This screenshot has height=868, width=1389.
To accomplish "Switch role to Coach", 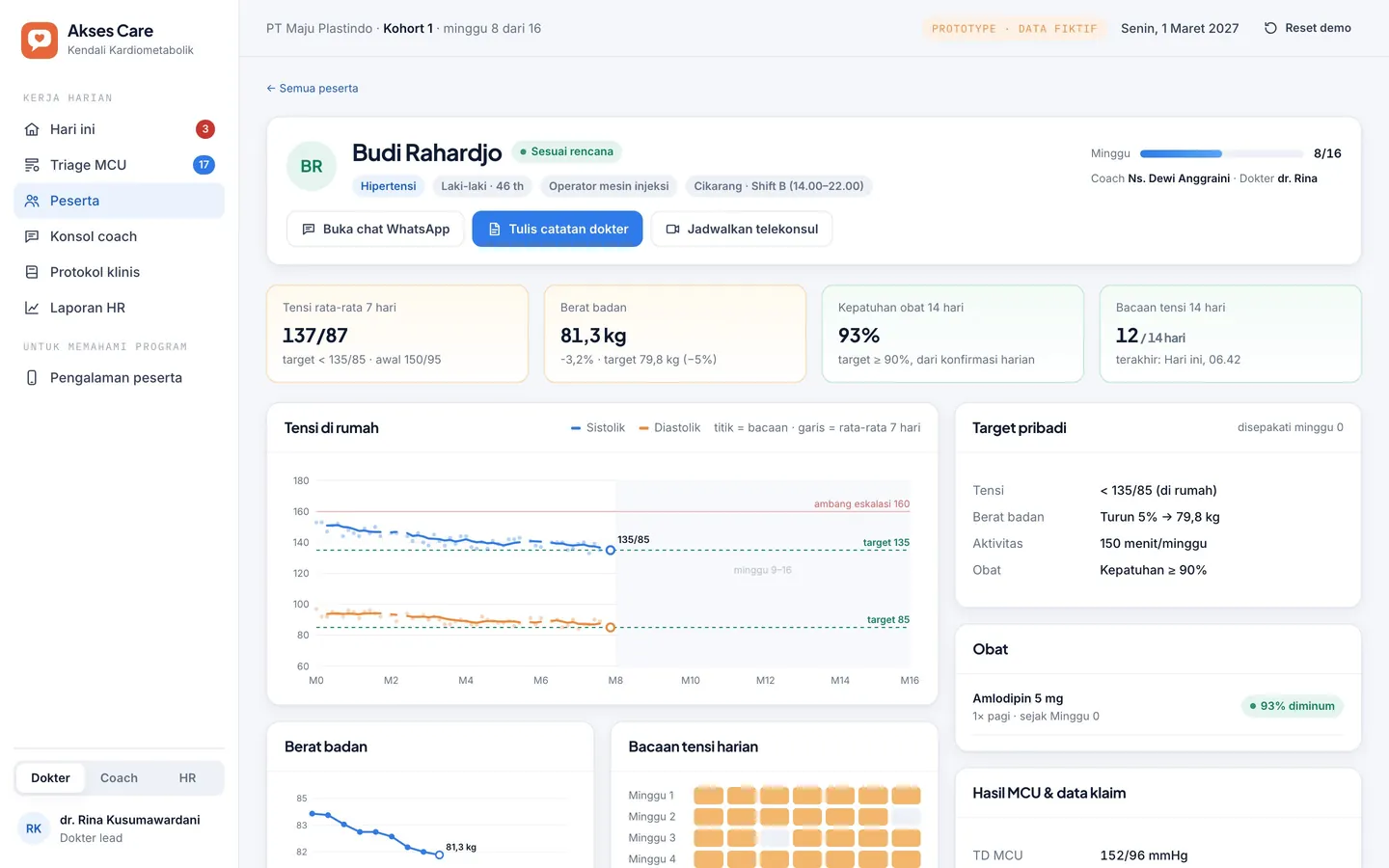I will click(119, 778).
